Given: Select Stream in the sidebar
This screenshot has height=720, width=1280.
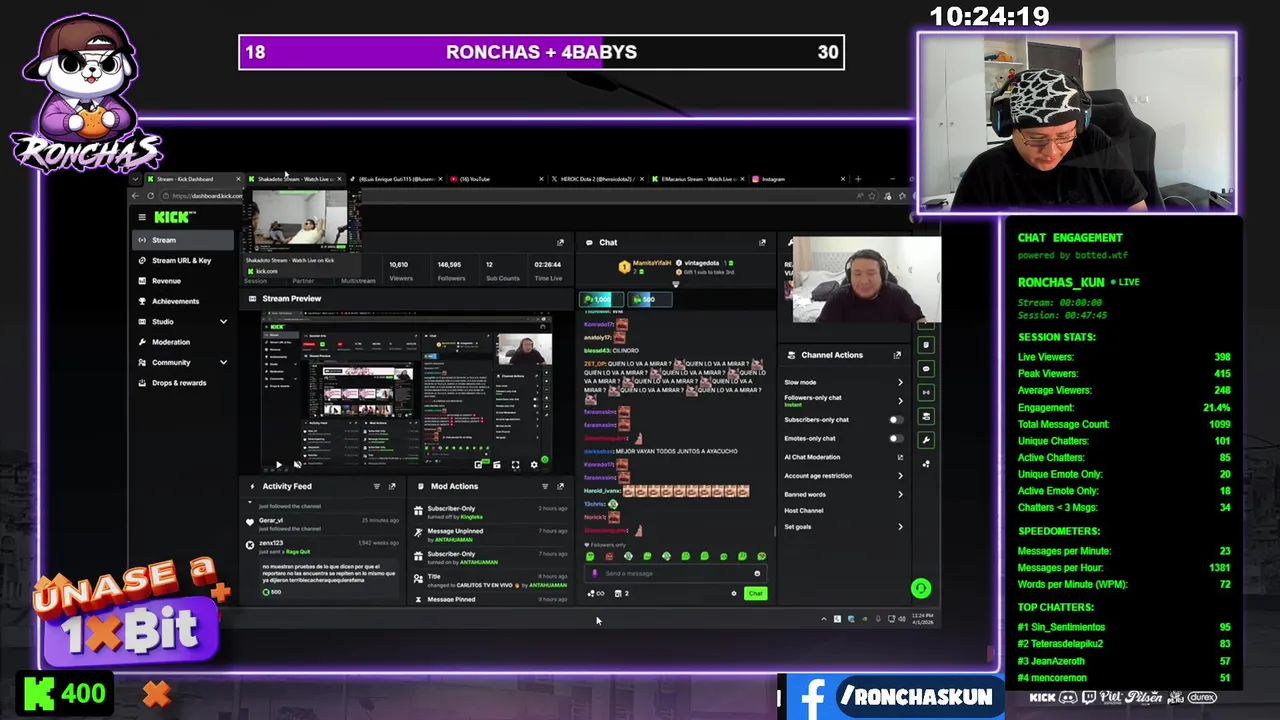Looking at the screenshot, I should click(184, 240).
